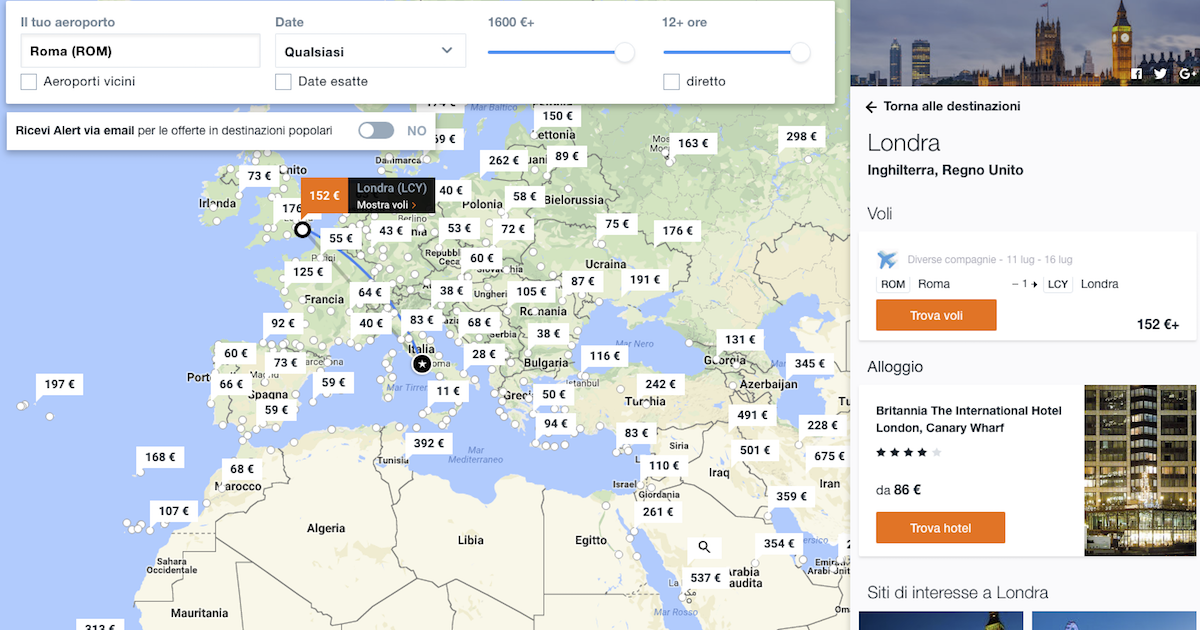Open the Date Qualsiasi dropdown
Screen dimensions: 1200x630
point(370,51)
